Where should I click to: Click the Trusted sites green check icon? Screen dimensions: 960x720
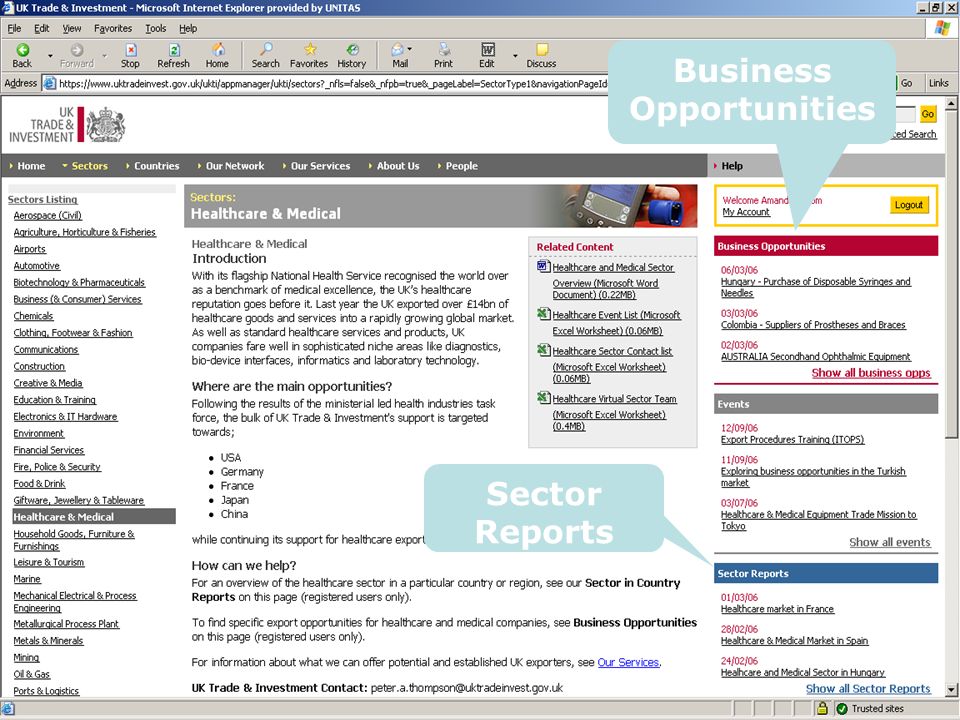coord(842,708)
